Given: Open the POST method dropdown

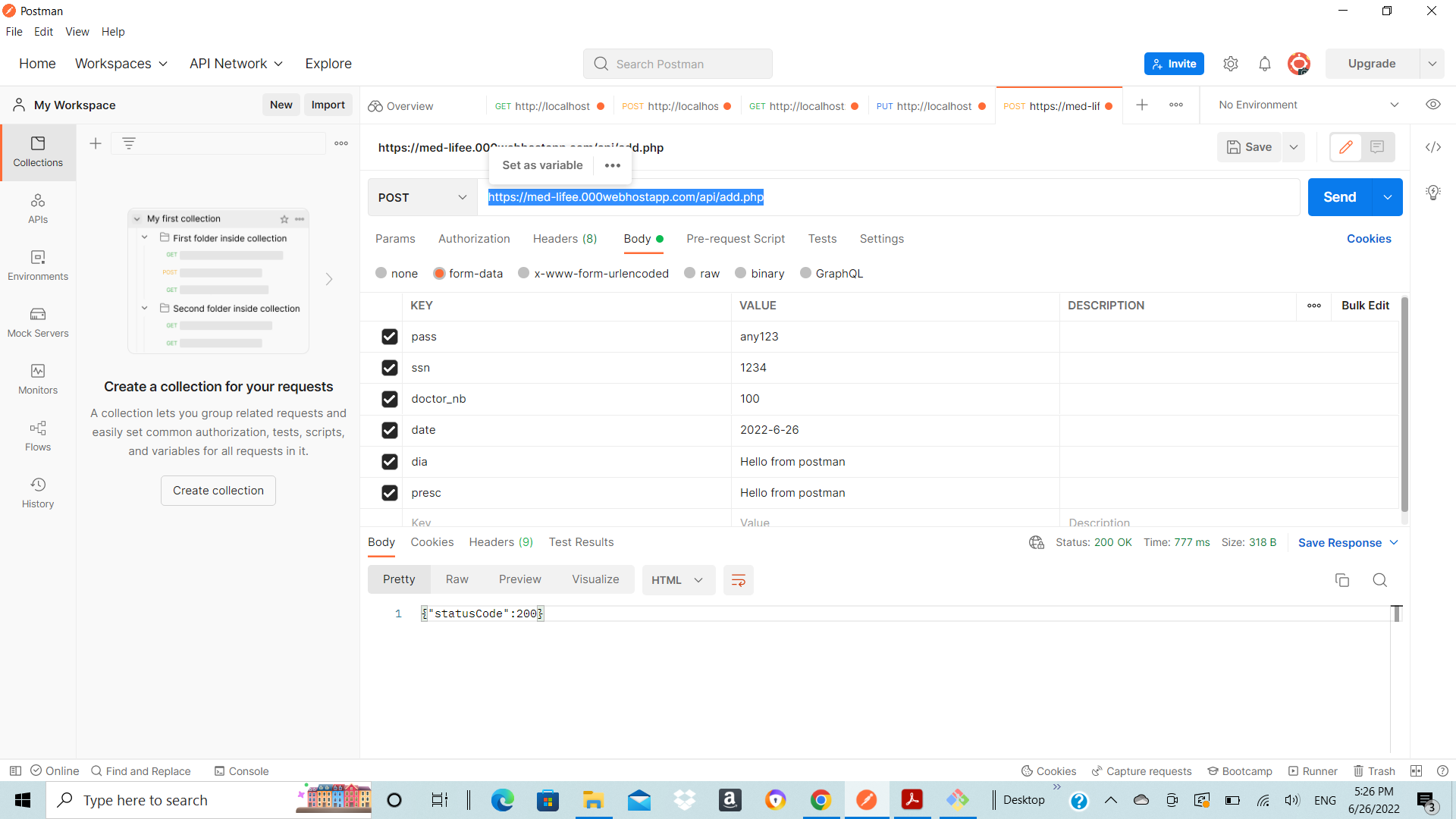Looking at the screenshot, I should [422, 197].
